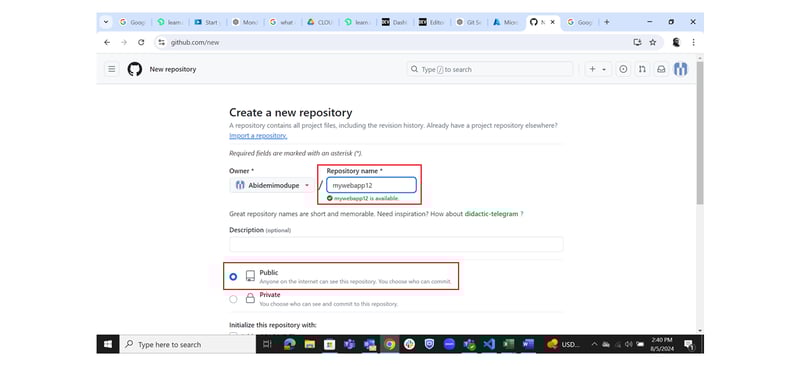Switch to the Git tab
The width and height of the screenshot is (800, 366).
click(x=469, y=22)
